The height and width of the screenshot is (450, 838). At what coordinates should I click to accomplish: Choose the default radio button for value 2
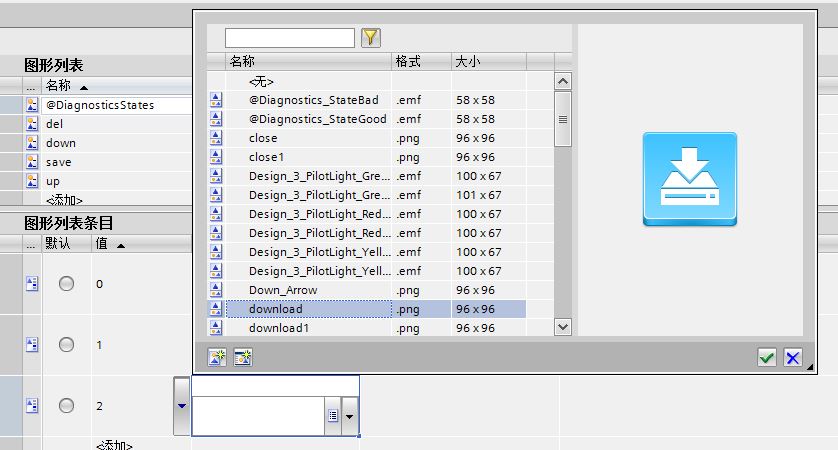pos(66,406)
